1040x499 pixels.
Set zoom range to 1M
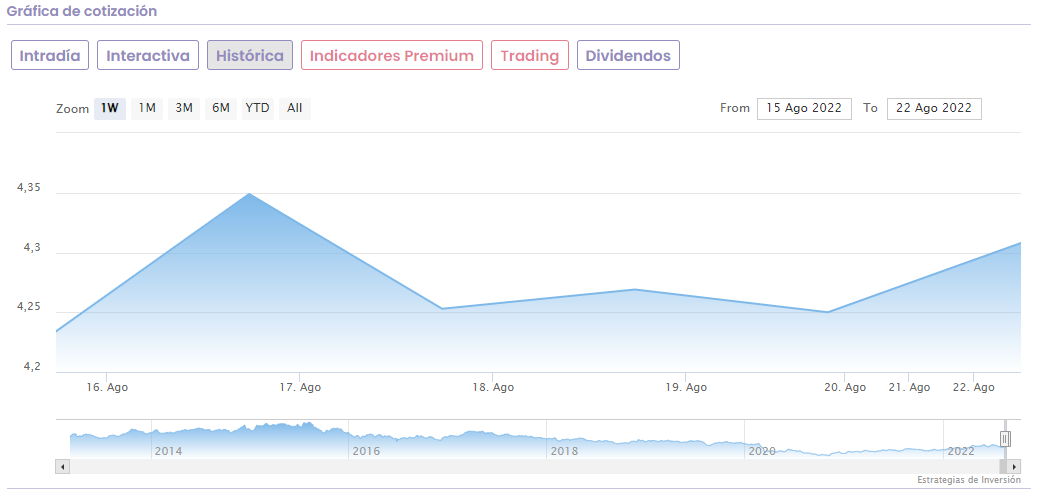(147, 108)
